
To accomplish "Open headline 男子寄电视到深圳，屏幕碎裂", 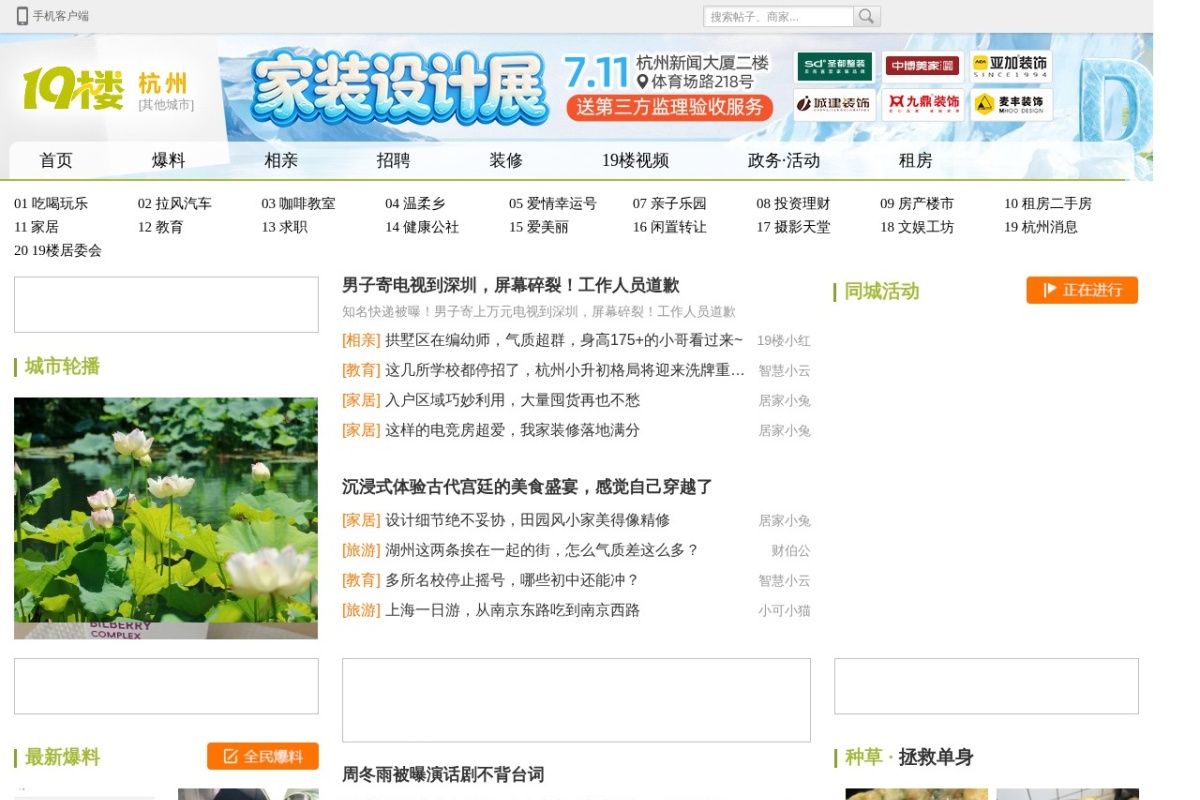I will (x=511, y=286).
